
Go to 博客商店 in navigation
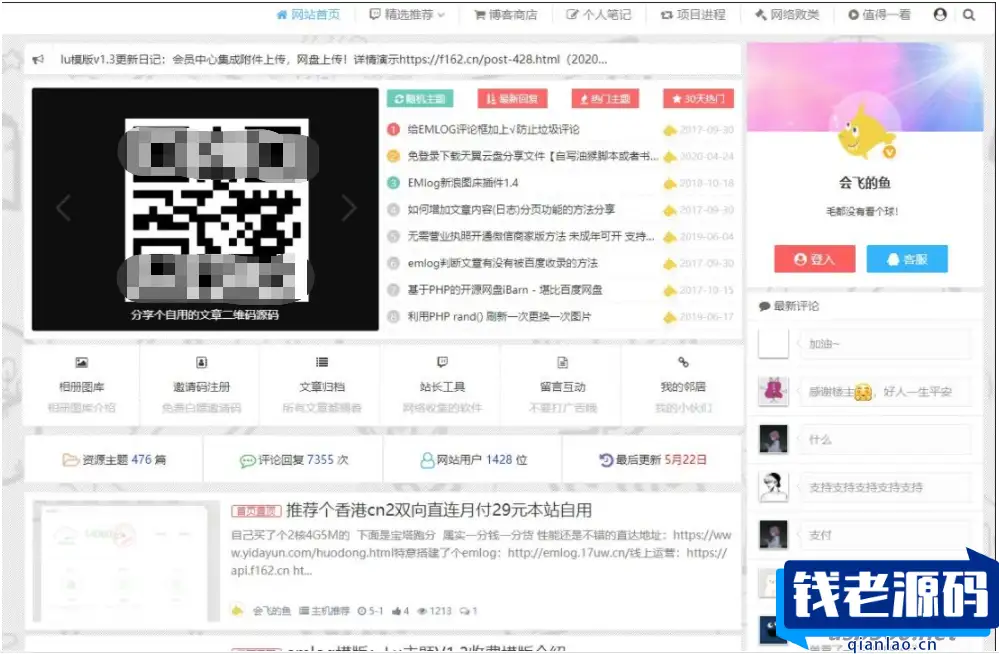tap(506, 15)
